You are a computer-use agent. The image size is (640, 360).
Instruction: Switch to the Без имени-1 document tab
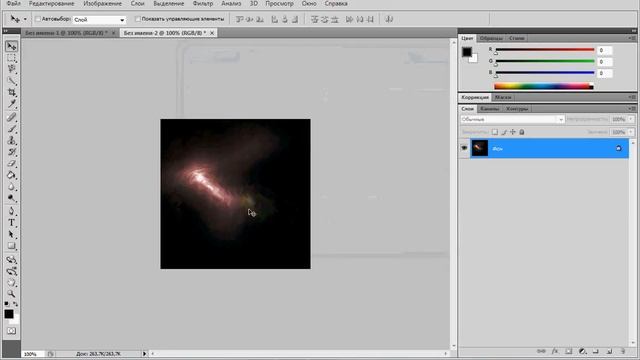[66, 33]
